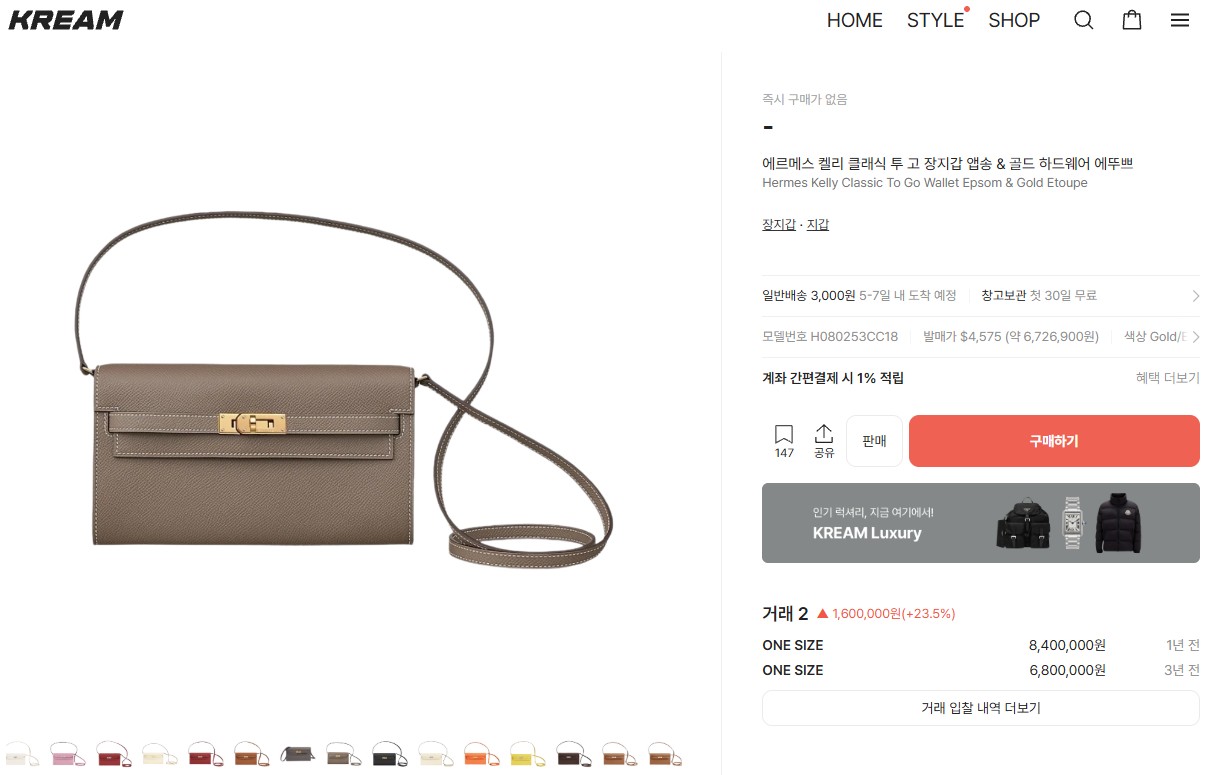Select the yellow wallet color thumbnail
Image resolution: width=1218 pixels, height=775 pixels.
pyautogui.click(x=527, y=754)
